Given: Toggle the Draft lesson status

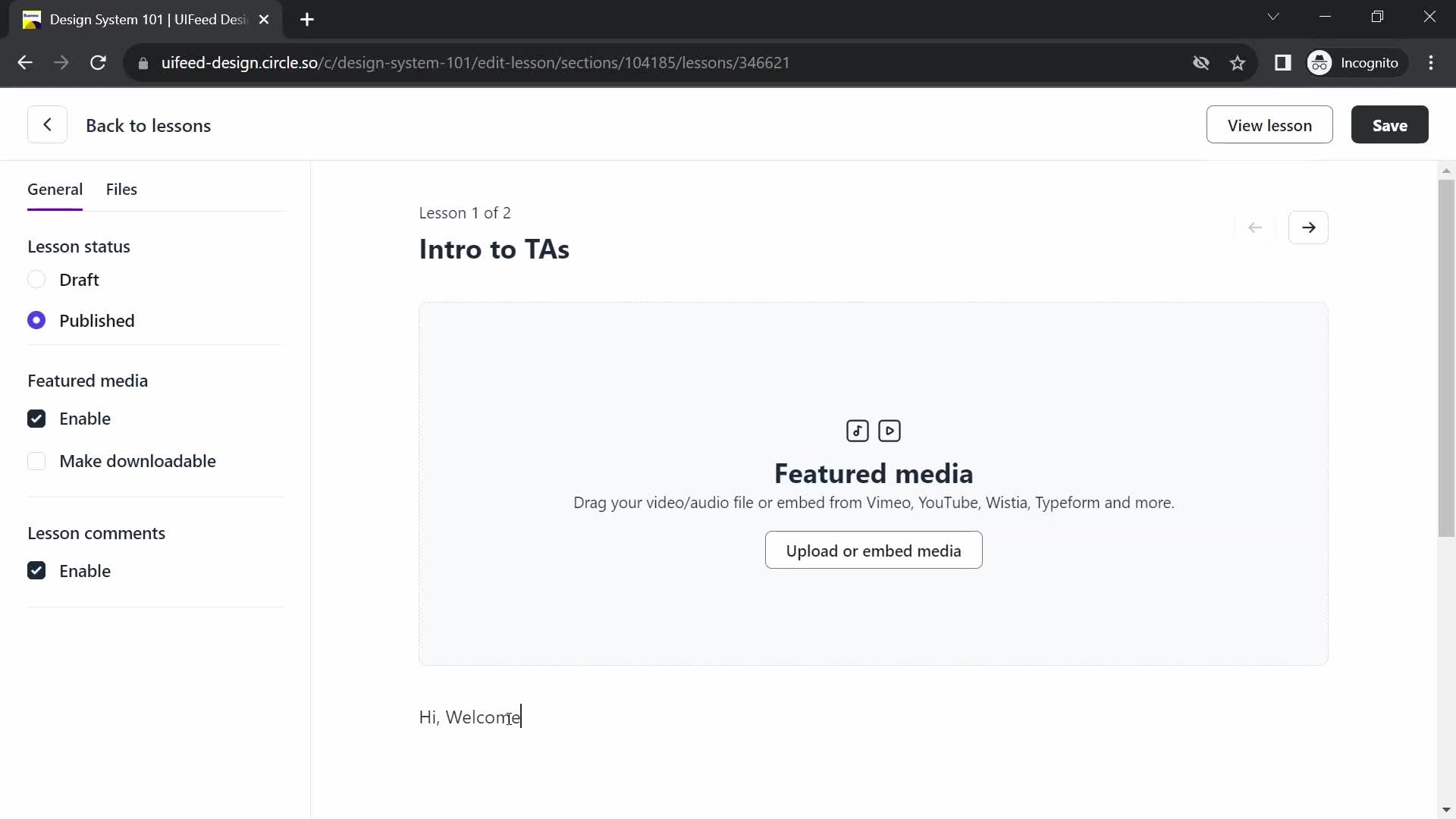Looking at the screenshot, I should coord(36,279).
